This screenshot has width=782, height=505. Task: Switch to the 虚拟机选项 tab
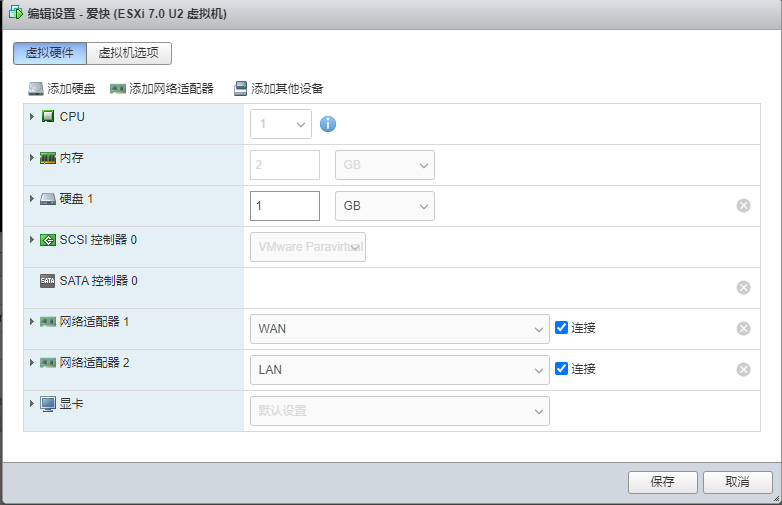[129, 53]
